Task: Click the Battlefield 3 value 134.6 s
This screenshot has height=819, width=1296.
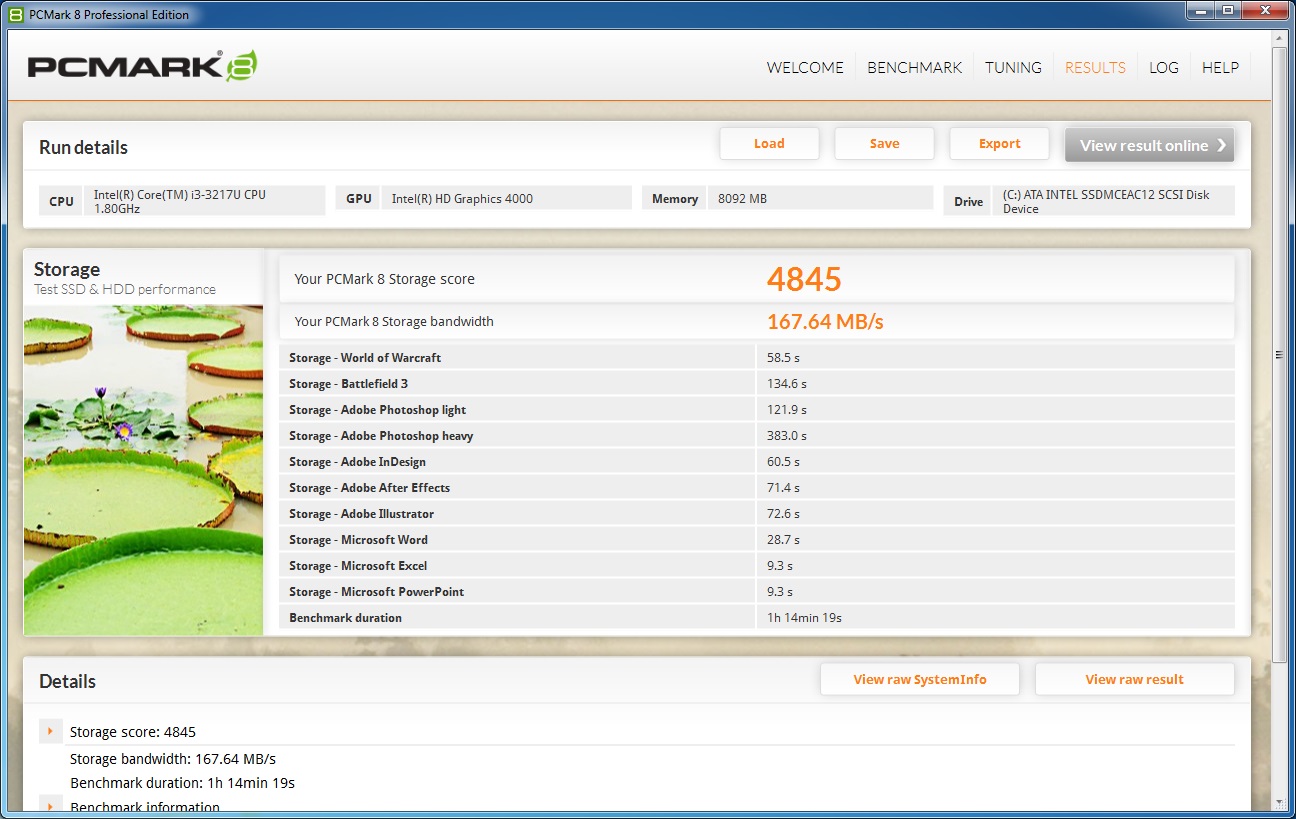Action: coord(786,384)
